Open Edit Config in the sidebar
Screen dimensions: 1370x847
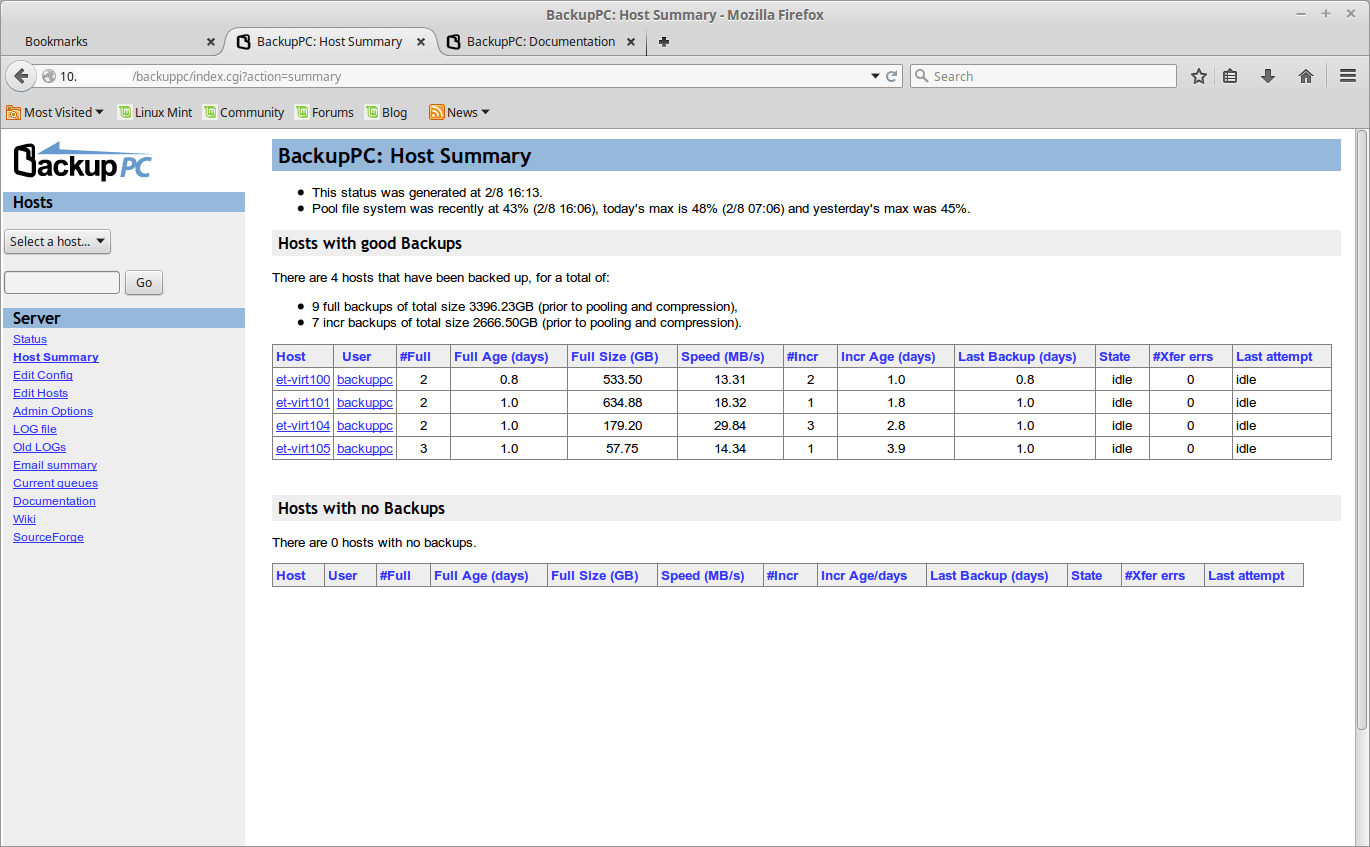coord(43,375)
